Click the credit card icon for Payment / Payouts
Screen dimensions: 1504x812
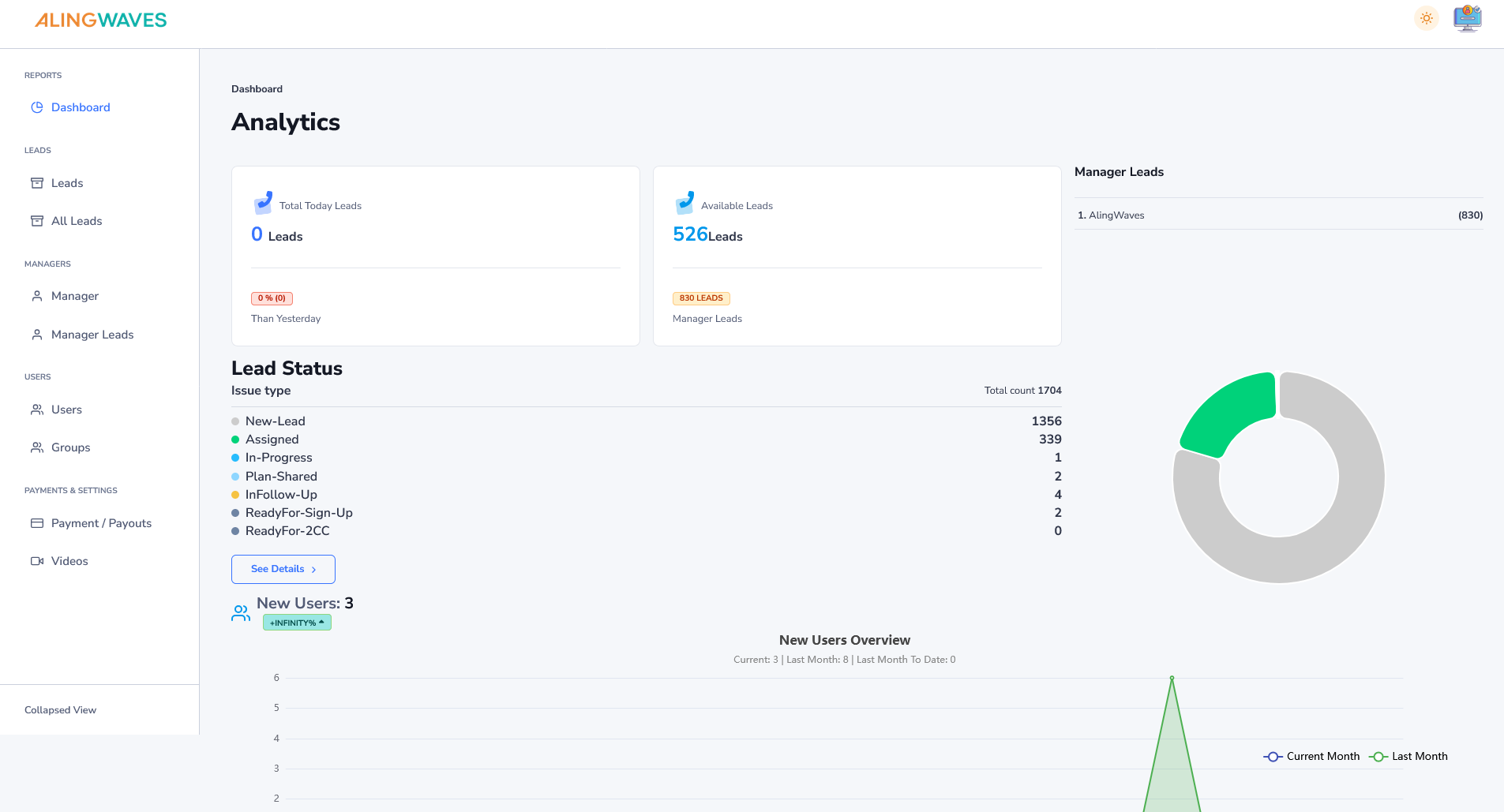(37, 523)
